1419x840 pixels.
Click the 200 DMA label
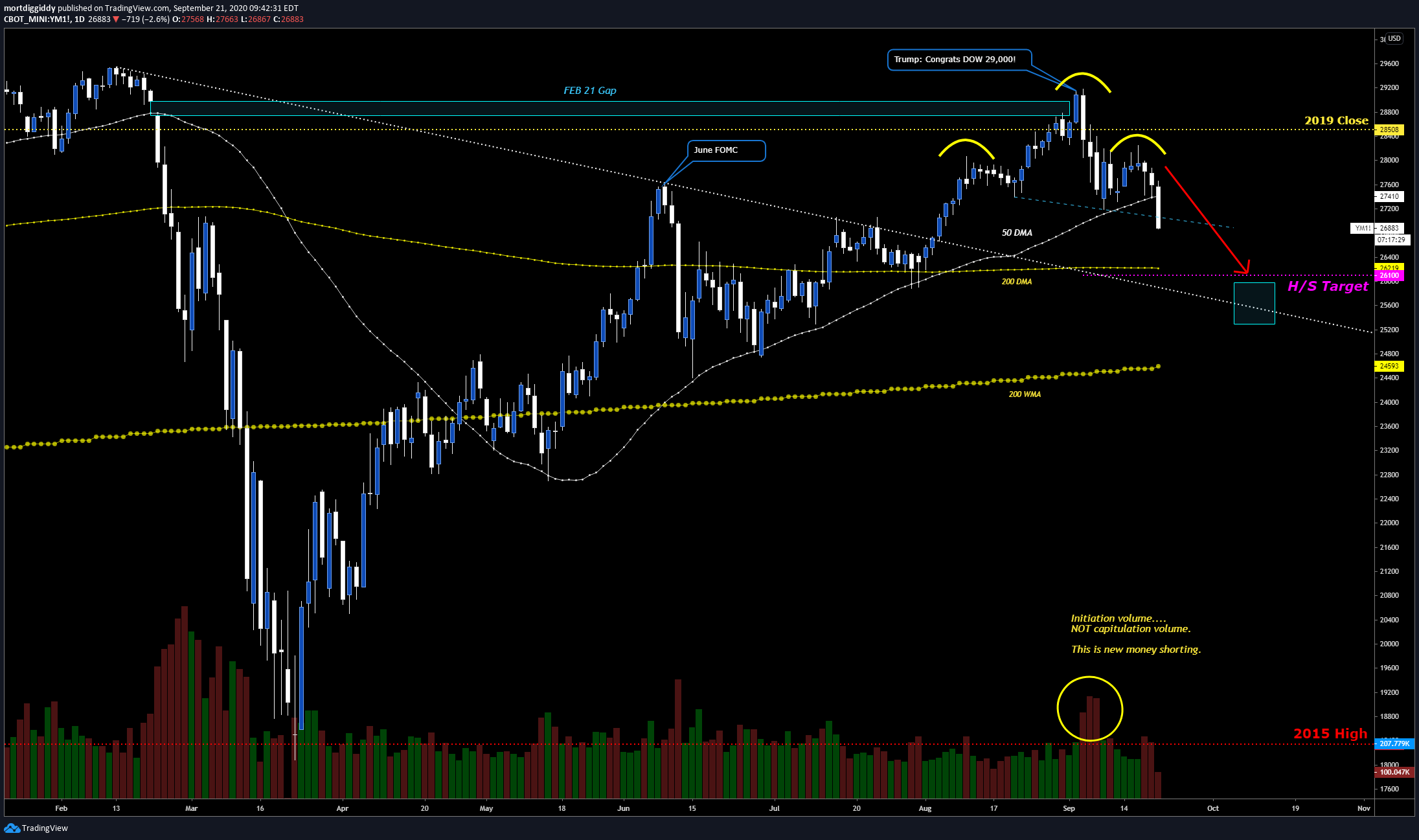pyautogui.click(x=1017, y=282)
